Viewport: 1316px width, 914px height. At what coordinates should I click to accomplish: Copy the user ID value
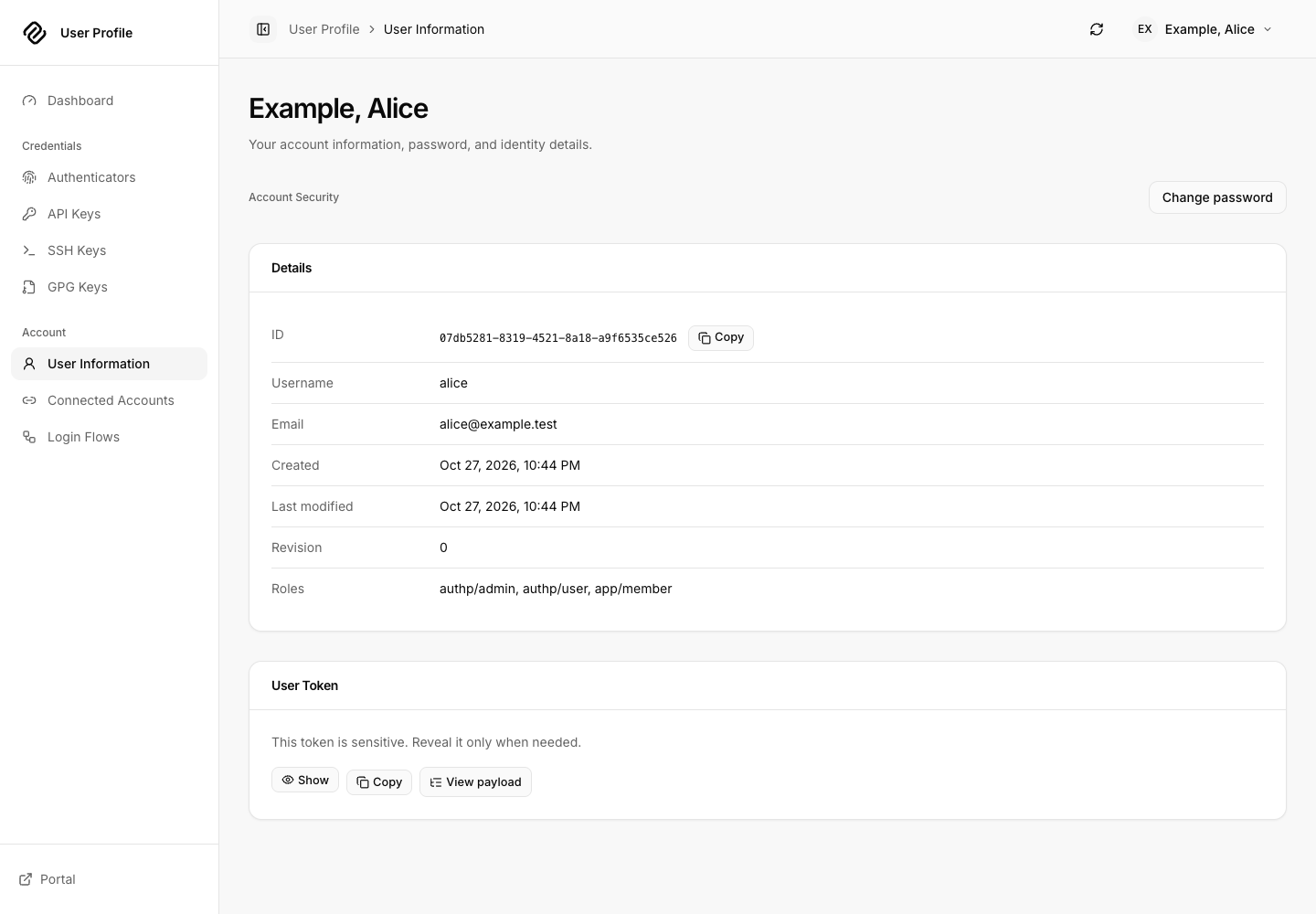tap(721, 338)
